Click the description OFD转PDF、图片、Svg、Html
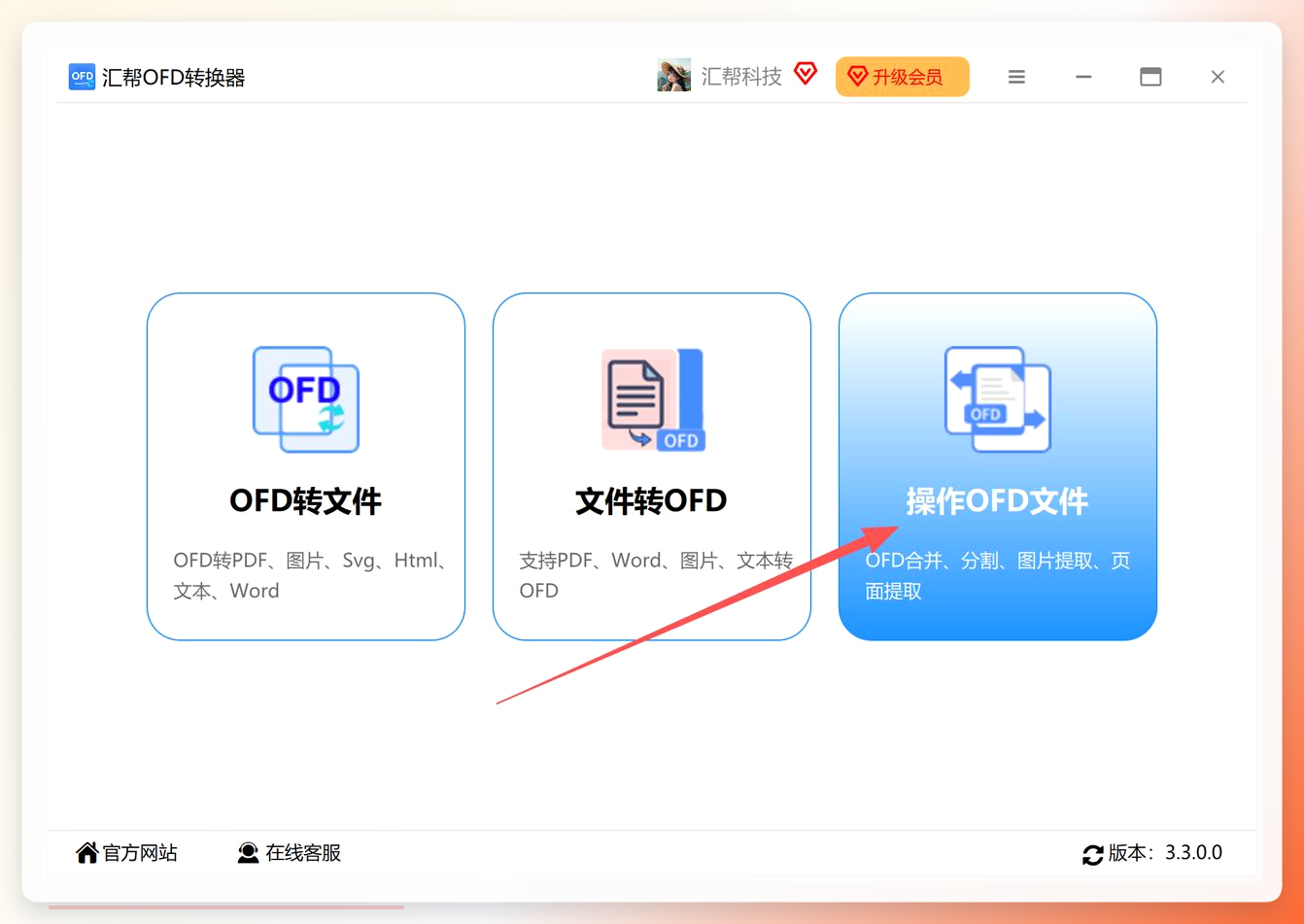Image resolution: width=1304 pixels, height=924 pixels. pyautogui.click(x=309, y=575)
